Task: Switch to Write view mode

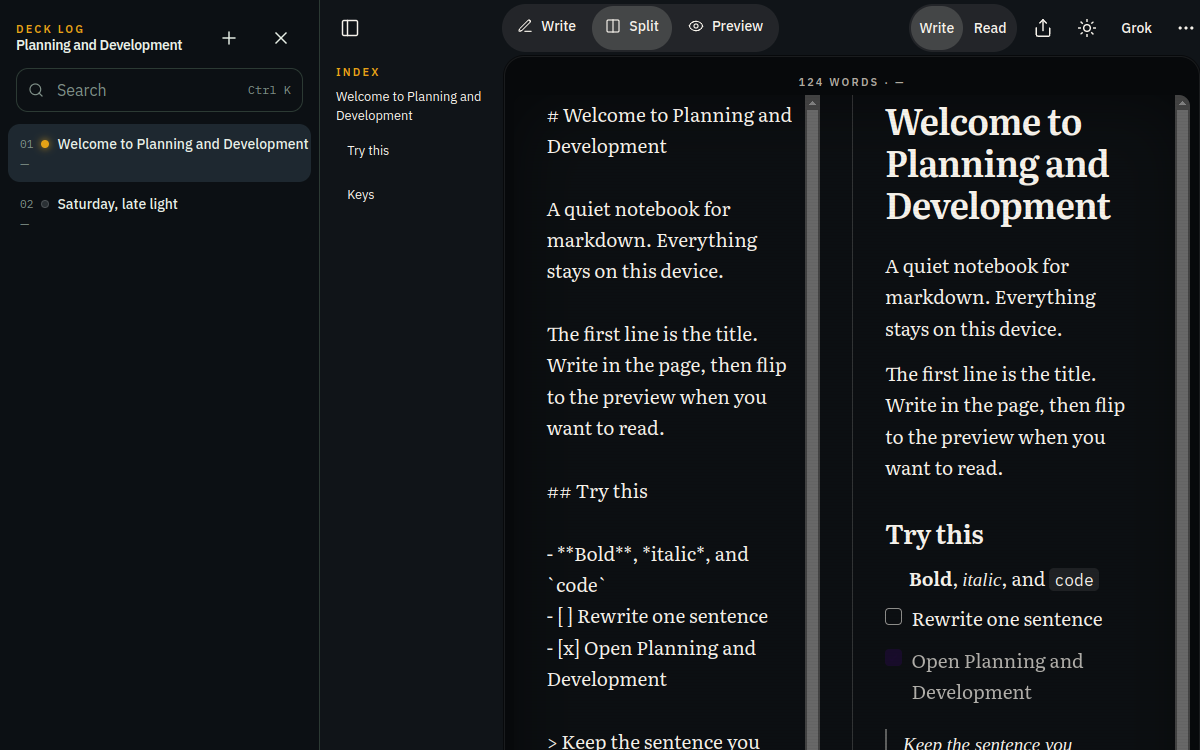Action: pyautogui.click(x=547, y=27)
